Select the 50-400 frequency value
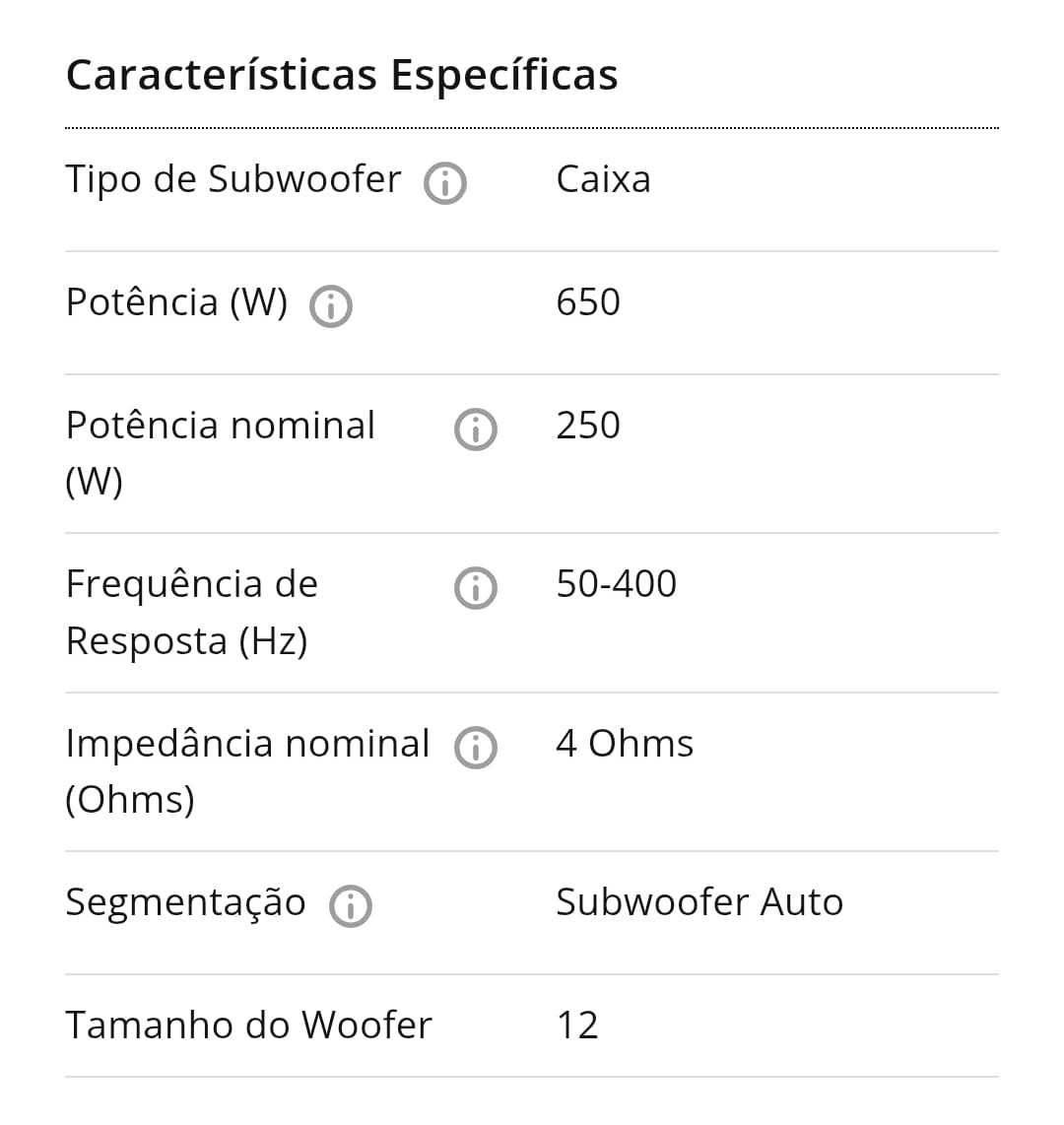1064x1125 pixels. point(617,584)
